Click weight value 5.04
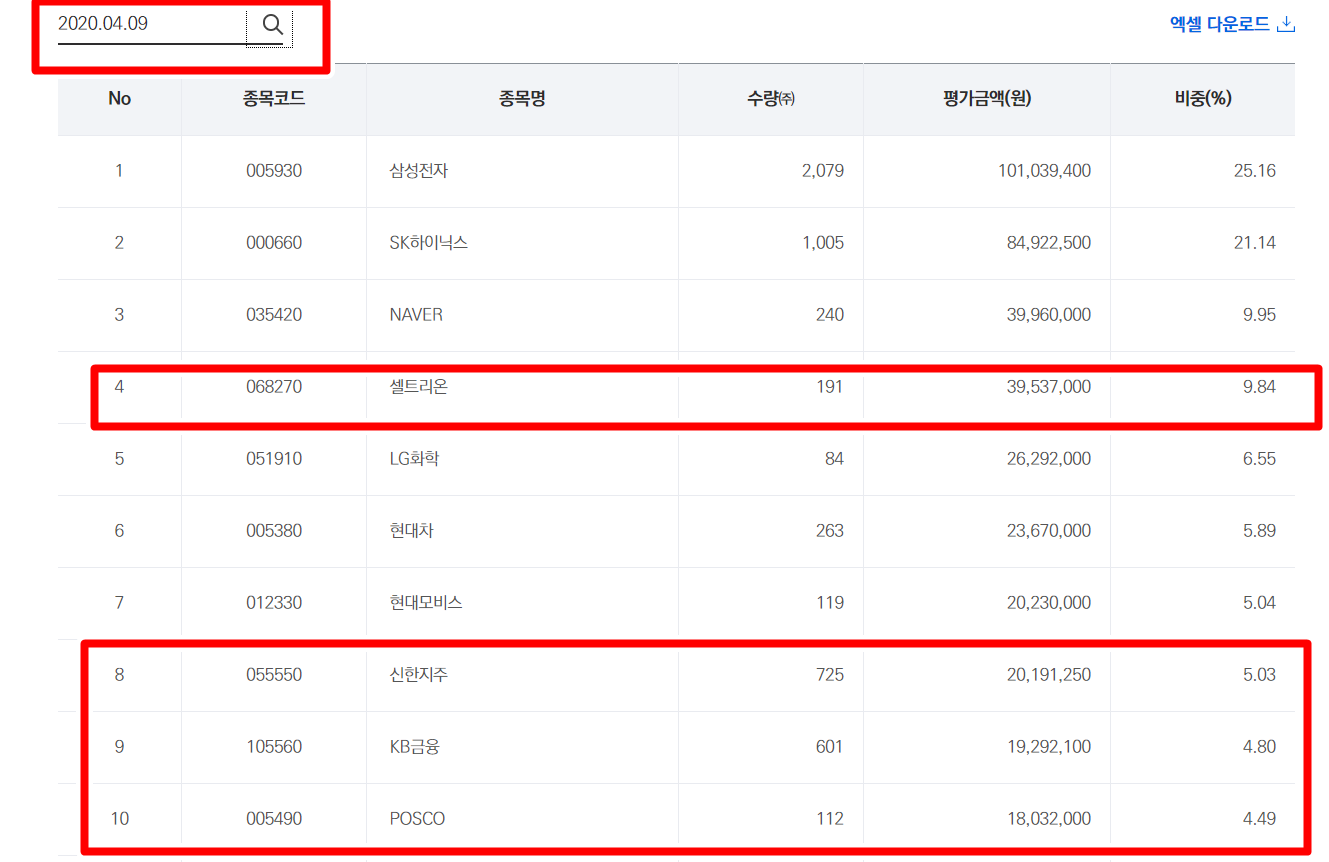1329x862 pixels. click(x=1259, y=603)
